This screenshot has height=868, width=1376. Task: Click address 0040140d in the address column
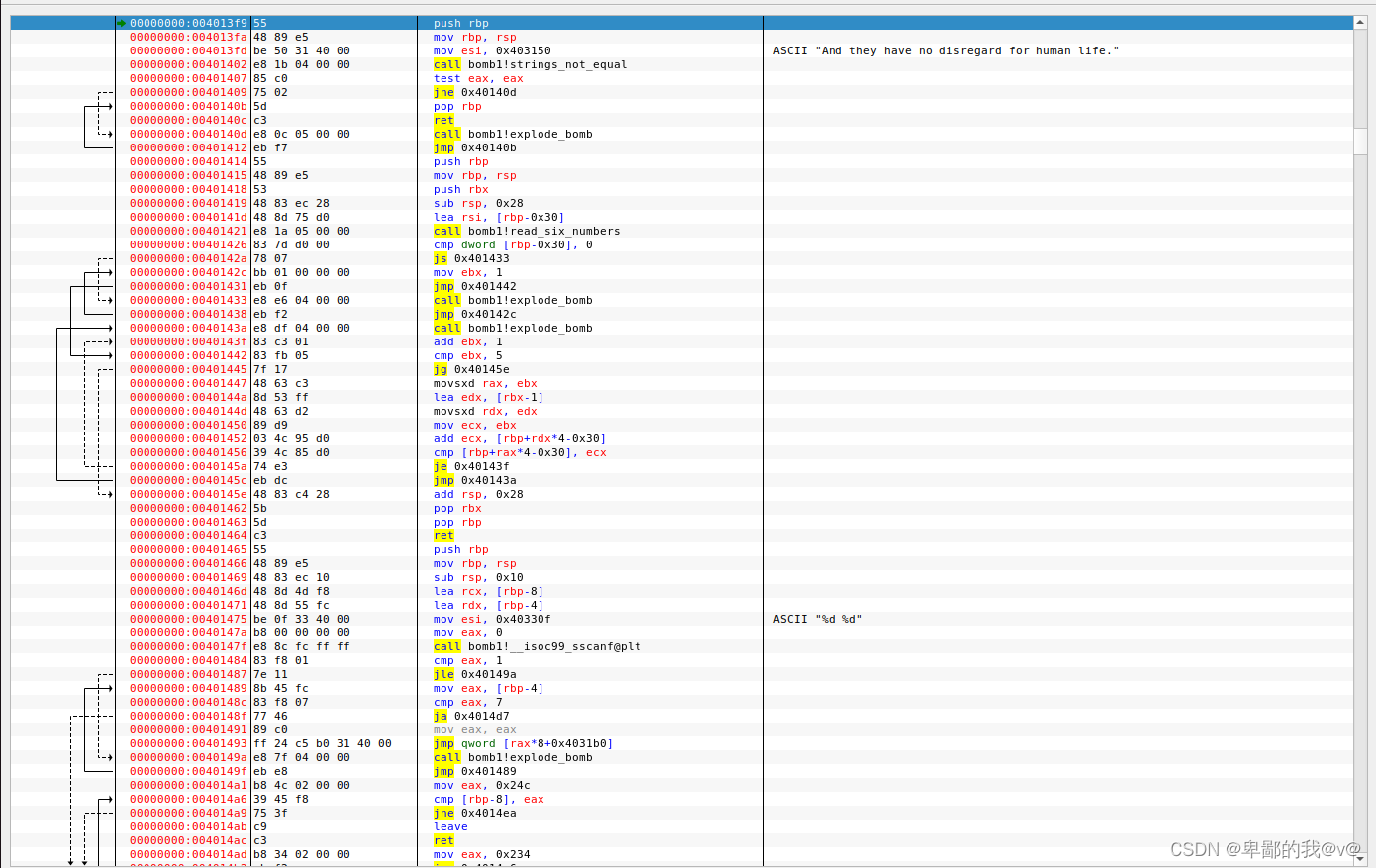pos(188,134)
